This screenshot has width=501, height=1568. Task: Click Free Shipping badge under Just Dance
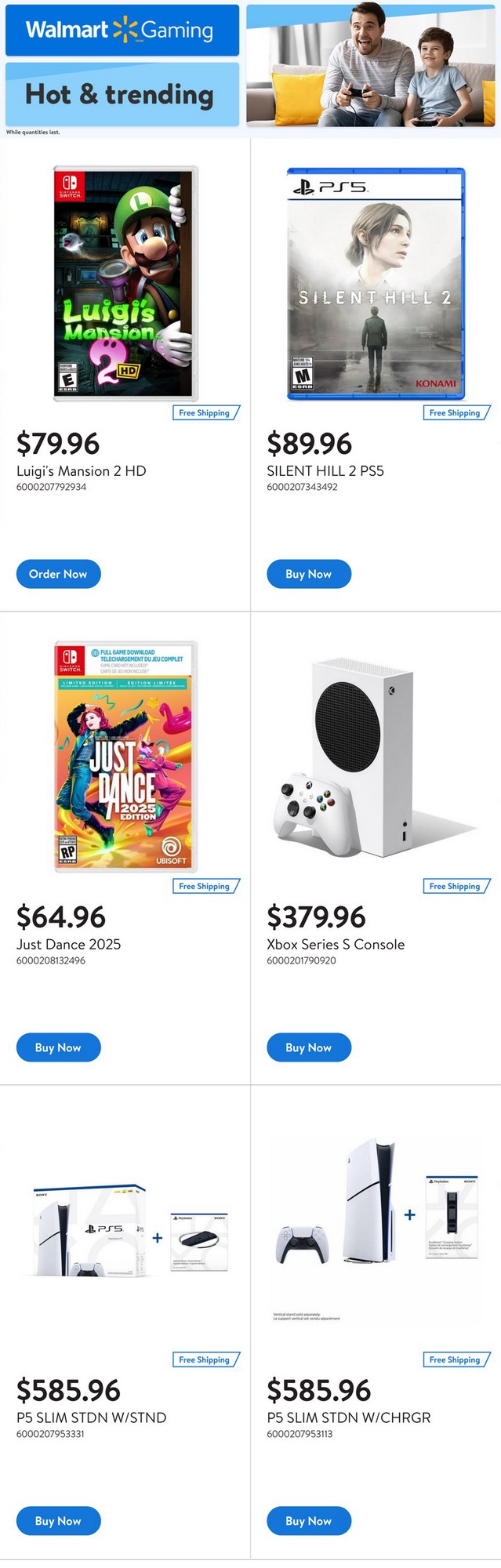(x=205, y=886)
